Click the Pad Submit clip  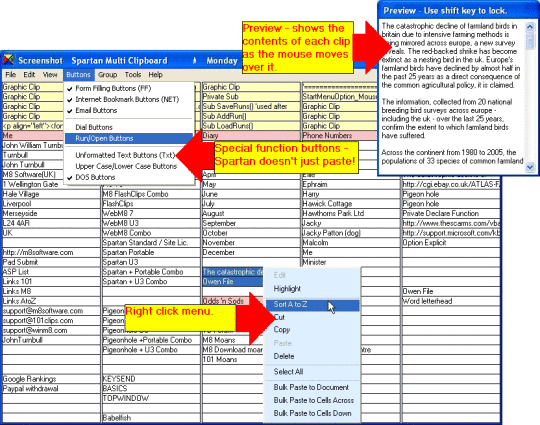click(x=51, y=262)
